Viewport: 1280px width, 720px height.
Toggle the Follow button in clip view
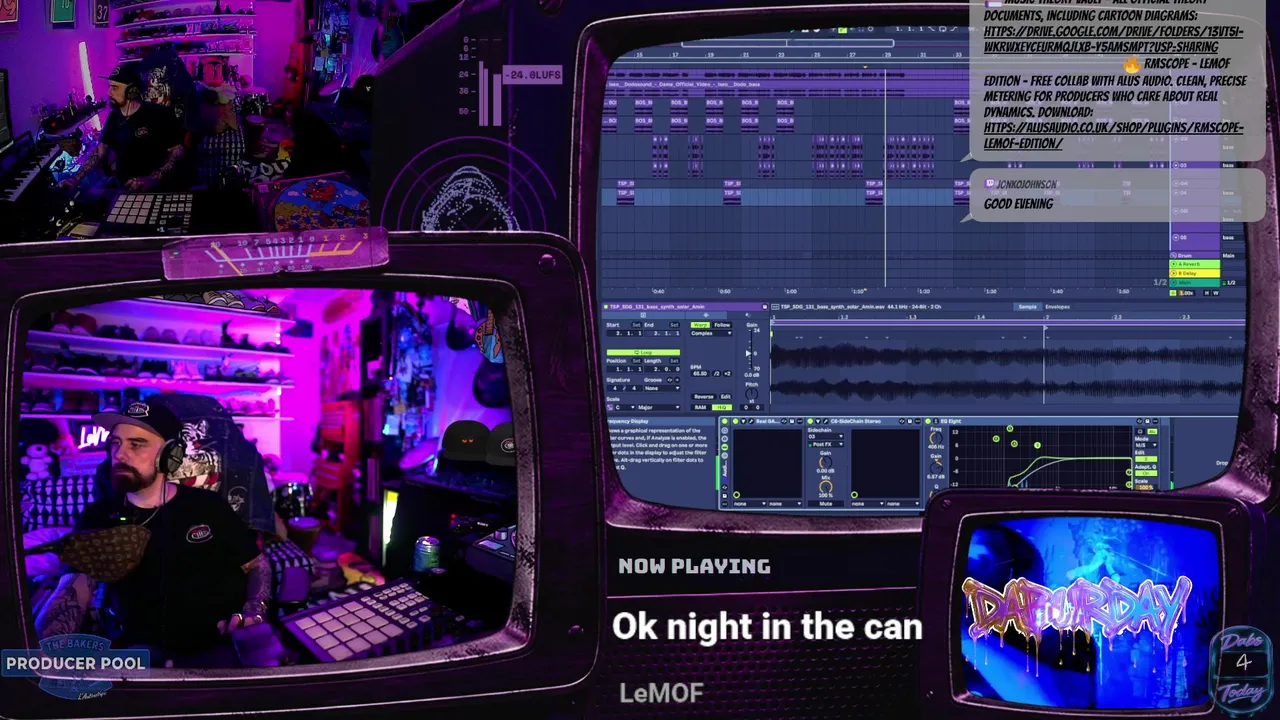click(722, 325)
